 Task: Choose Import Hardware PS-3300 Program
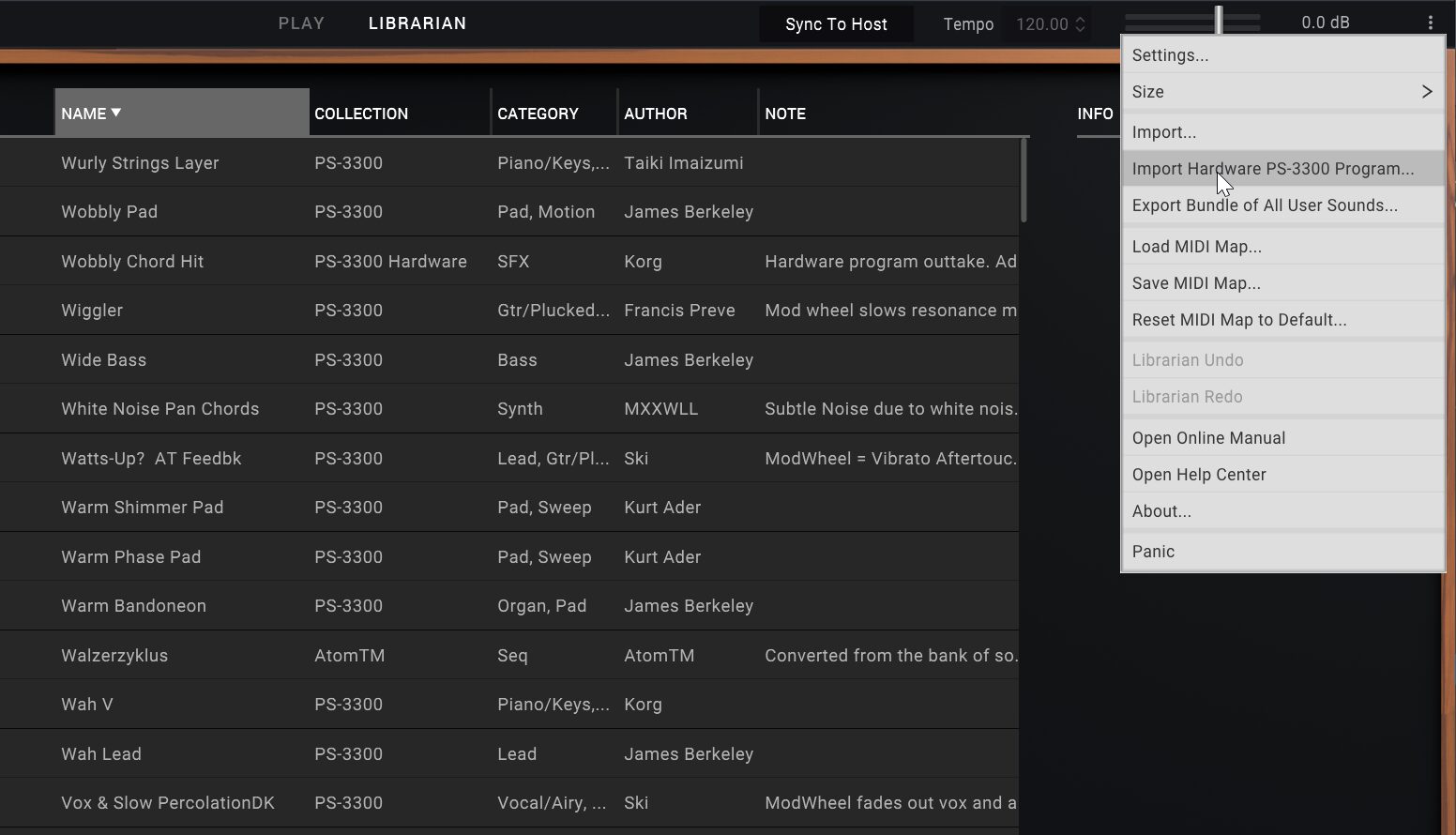point(1282,169)
